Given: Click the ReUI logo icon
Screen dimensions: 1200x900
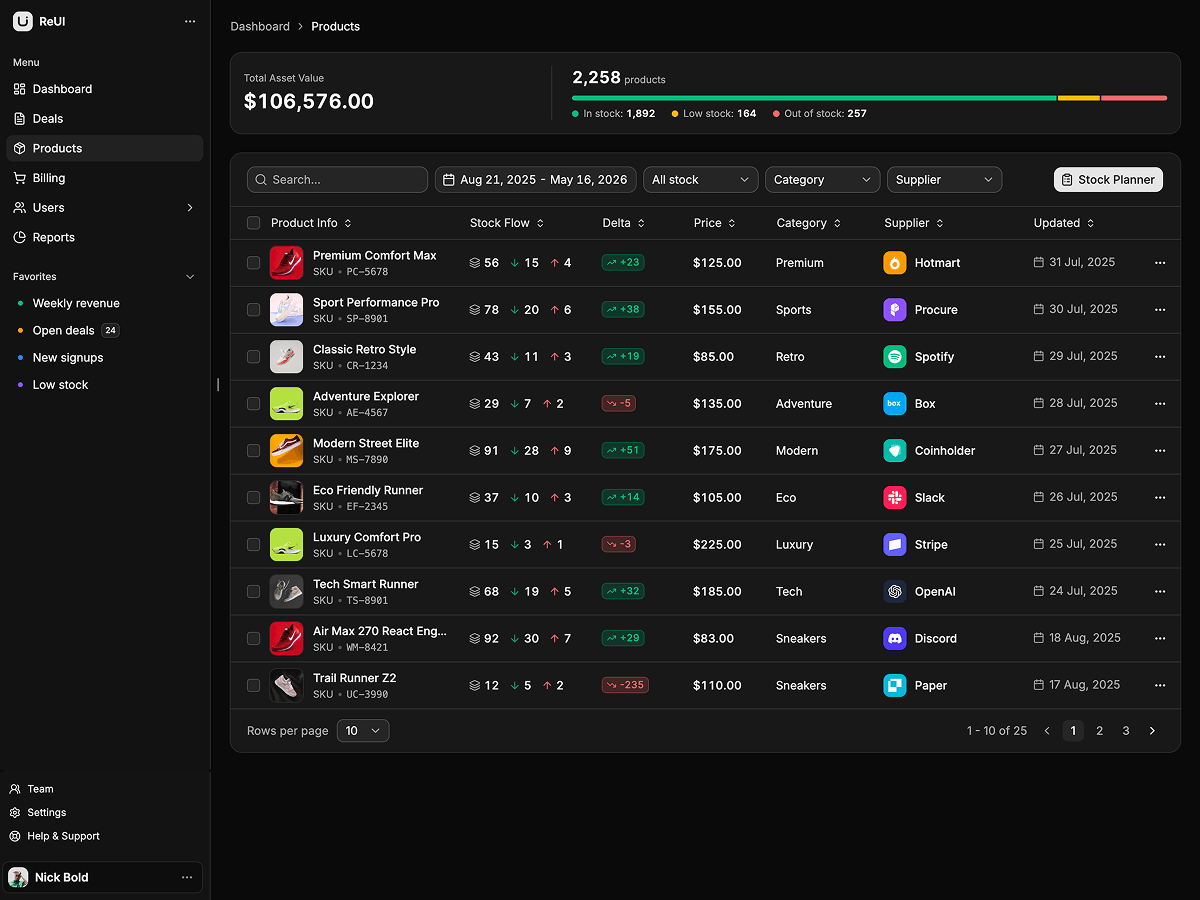Looking at the screenshot, I should click(23, 21).
